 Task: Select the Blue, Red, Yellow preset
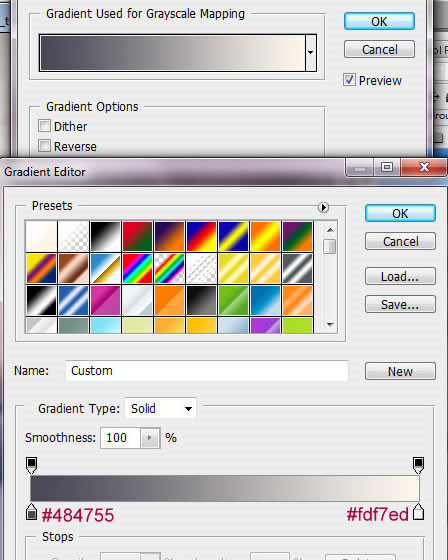(201, 236)
